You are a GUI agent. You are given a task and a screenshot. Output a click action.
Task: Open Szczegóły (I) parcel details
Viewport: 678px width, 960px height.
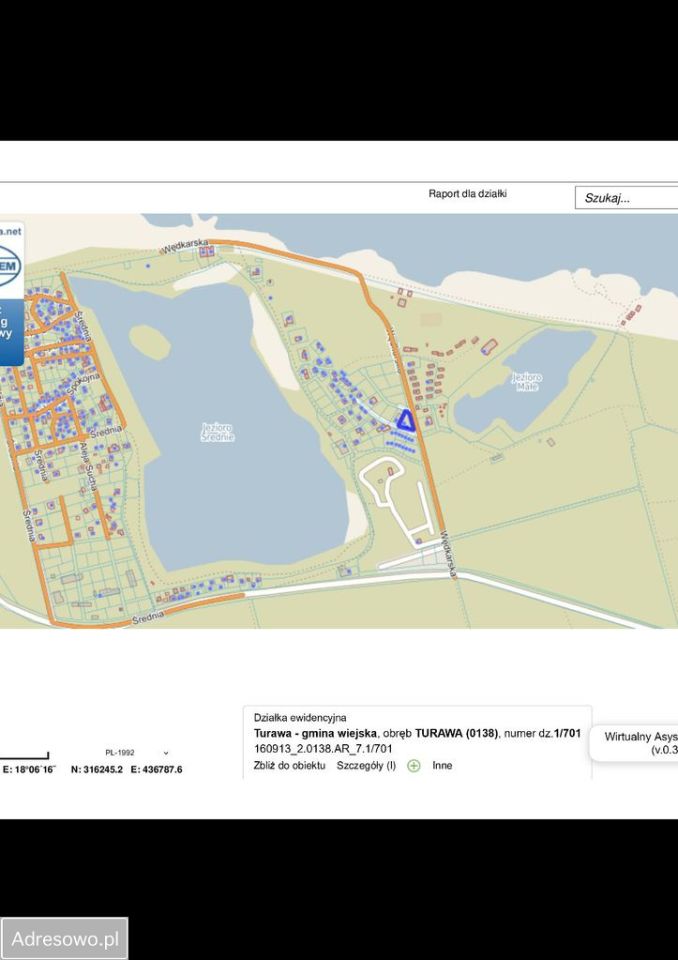(x=366, y=765)
